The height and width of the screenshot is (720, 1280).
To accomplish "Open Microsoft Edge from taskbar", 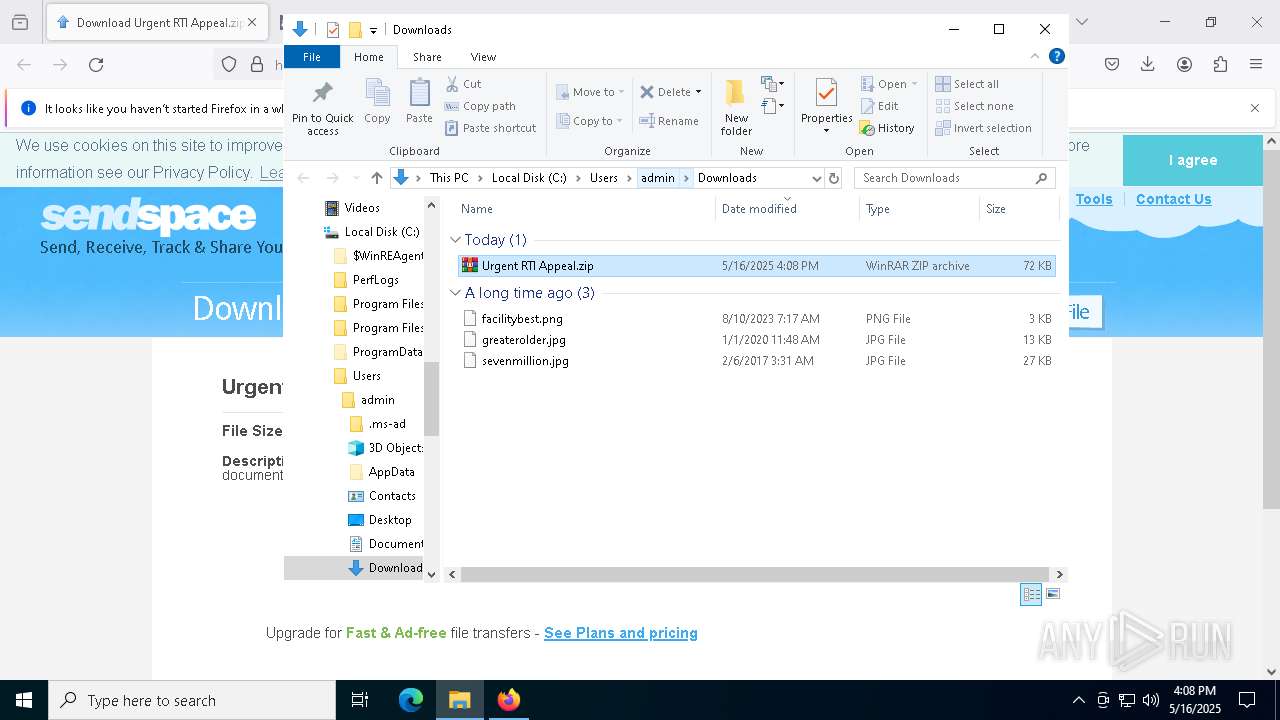I will click(x=411, y=700).
